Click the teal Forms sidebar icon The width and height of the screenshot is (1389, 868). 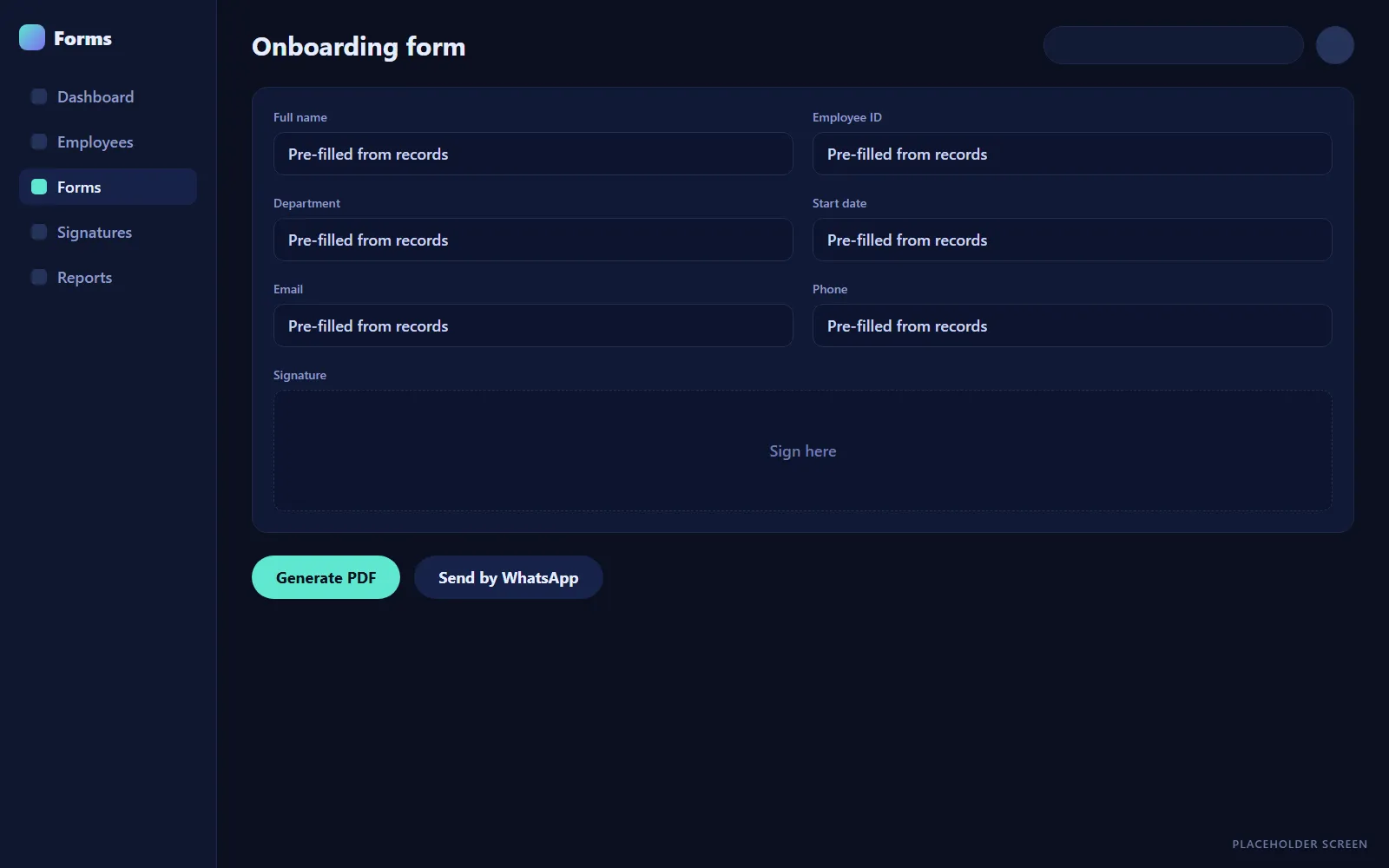point(39,187)
